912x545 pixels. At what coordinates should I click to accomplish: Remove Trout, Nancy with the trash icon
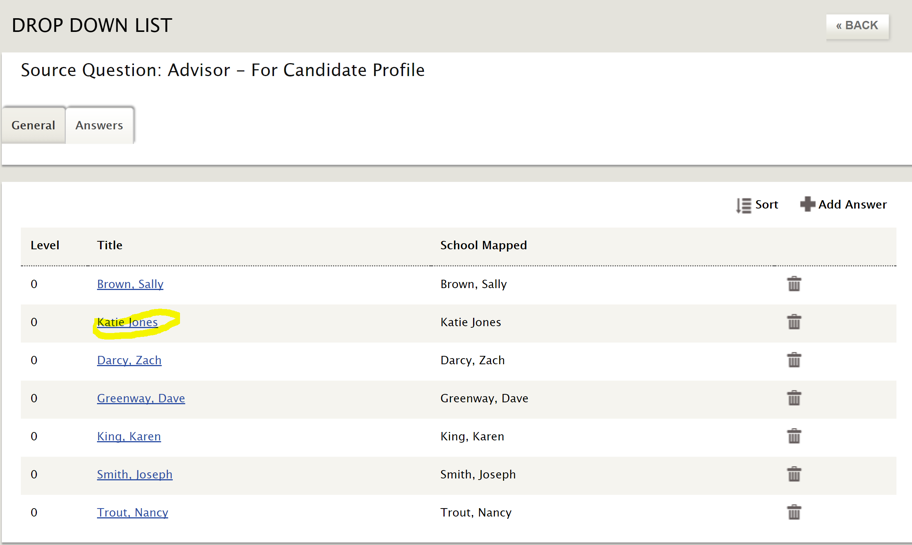pyautogui.click(x=794, y=512)
